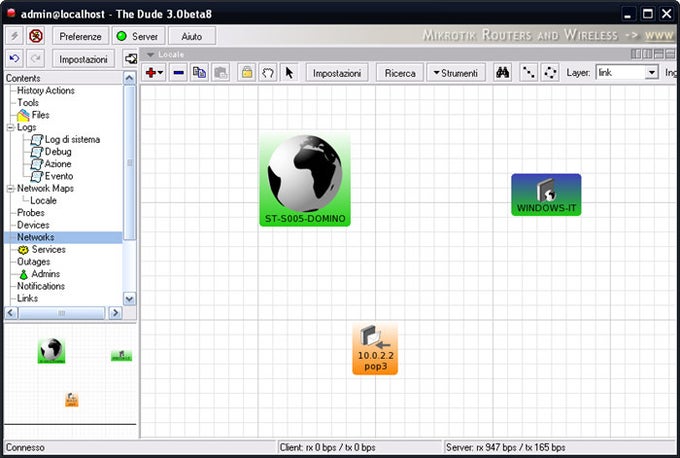
Task: Click the undo arrow icon
Action: (x=14, y=59)
